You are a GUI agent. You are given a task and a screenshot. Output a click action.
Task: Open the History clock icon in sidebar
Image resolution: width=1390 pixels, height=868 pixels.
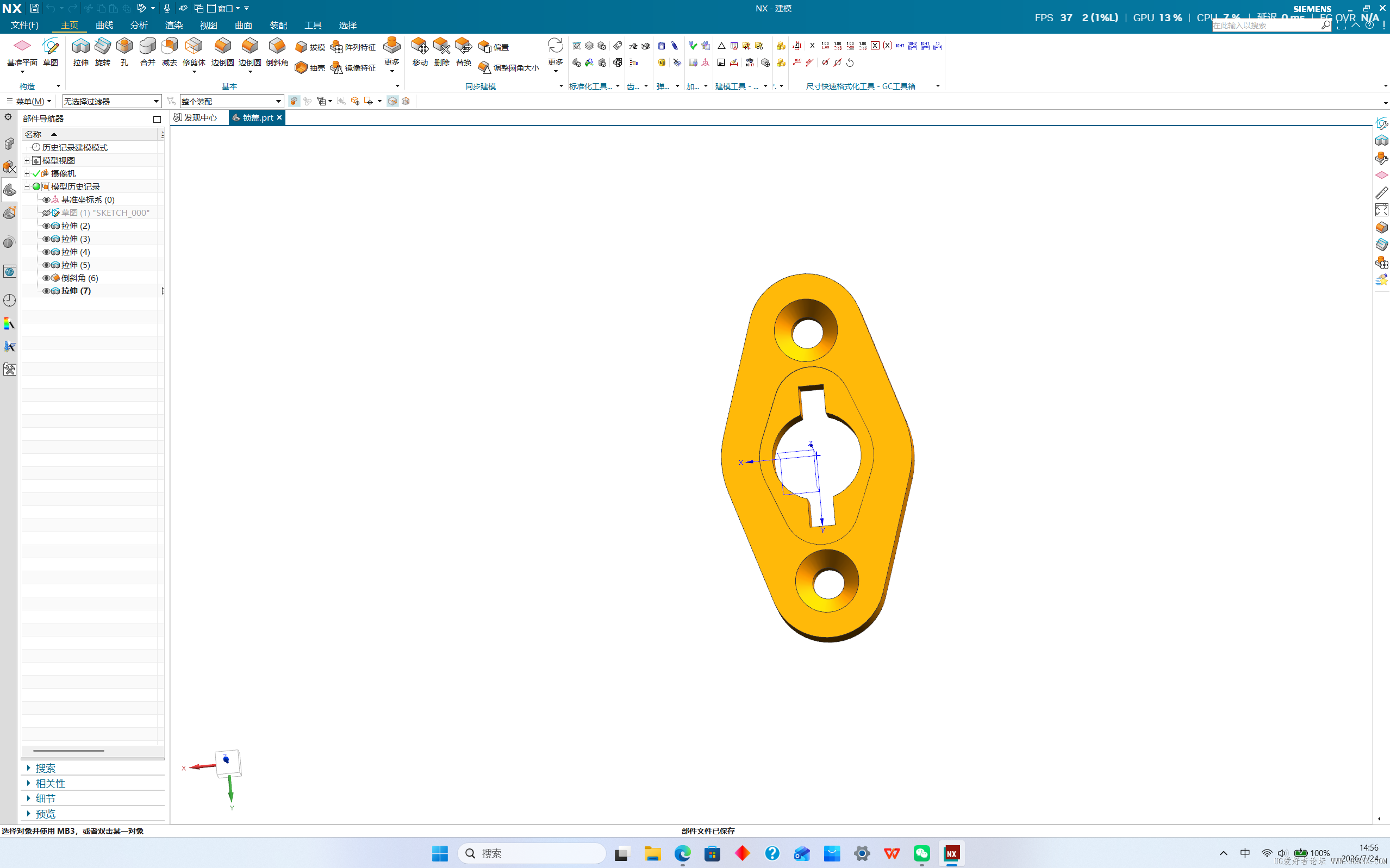(x=9, y=300)
